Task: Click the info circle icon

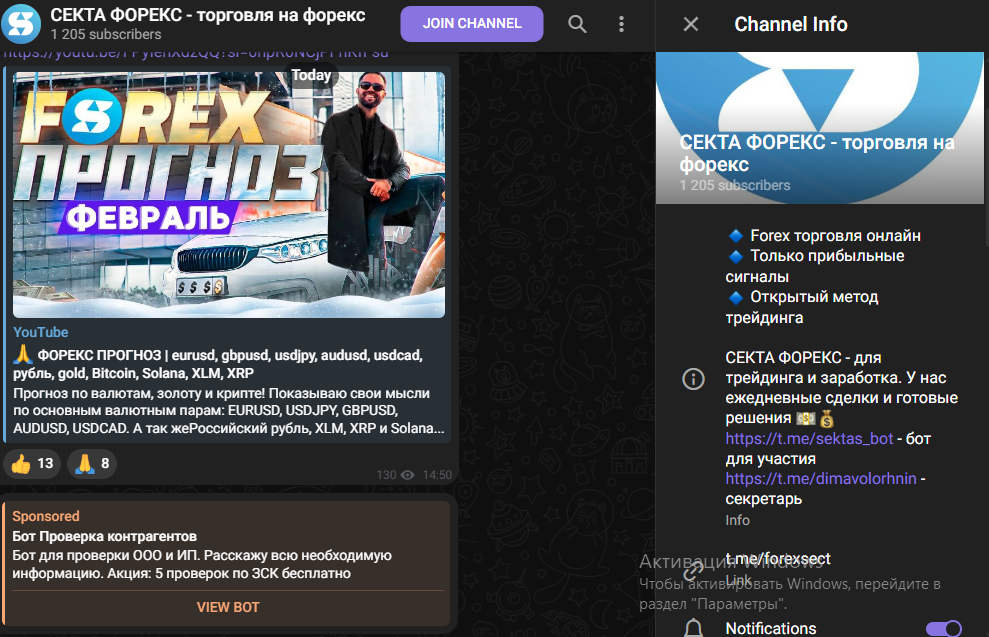Action: [693, 378]
